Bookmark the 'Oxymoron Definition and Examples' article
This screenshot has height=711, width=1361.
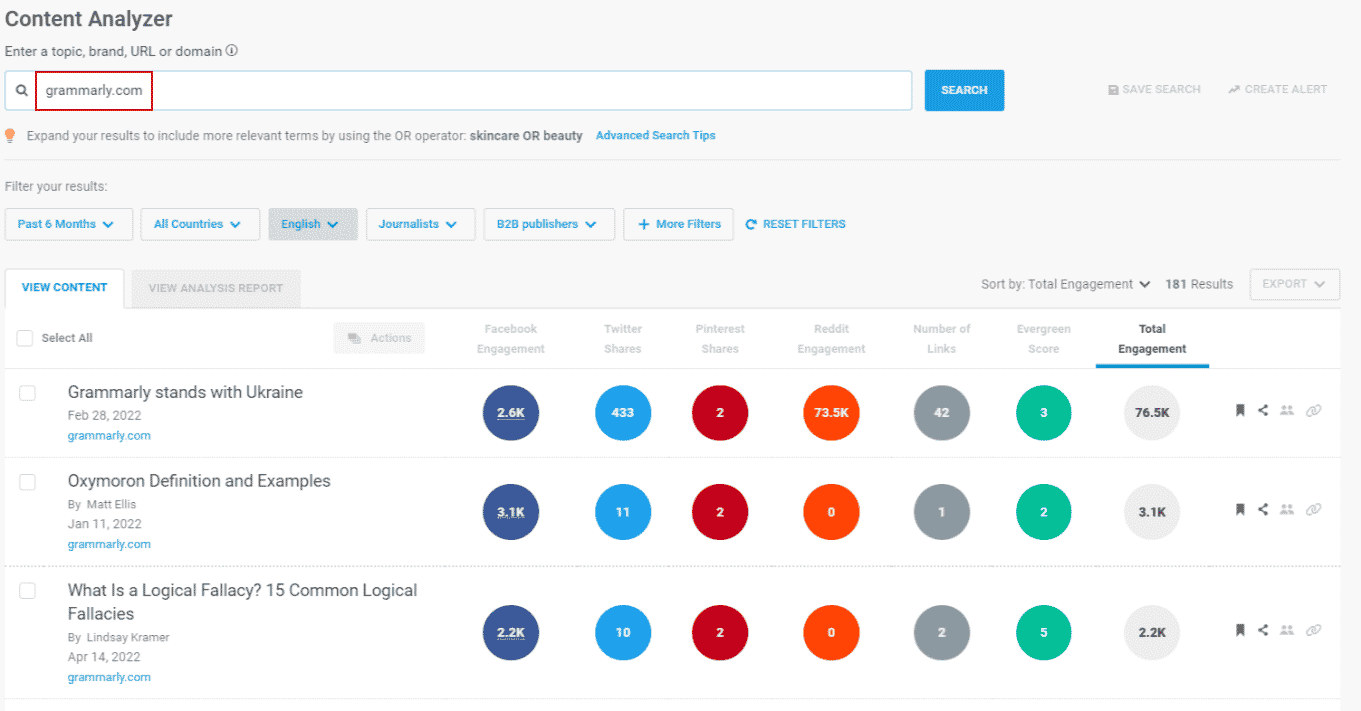click(1240, 509)
